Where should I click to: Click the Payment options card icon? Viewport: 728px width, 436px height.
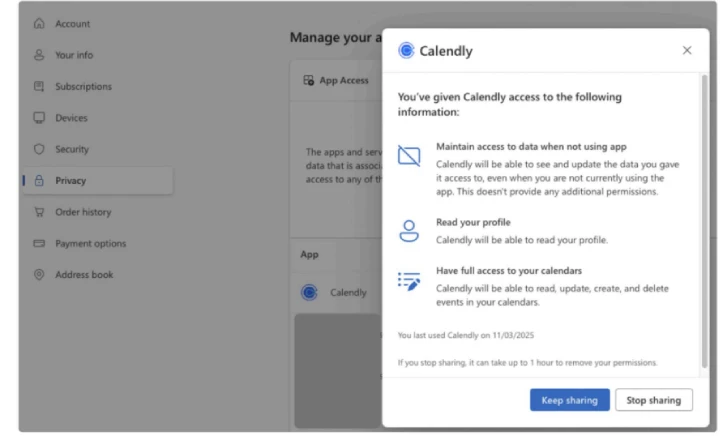pyautogui.click(x=39, y=243)
